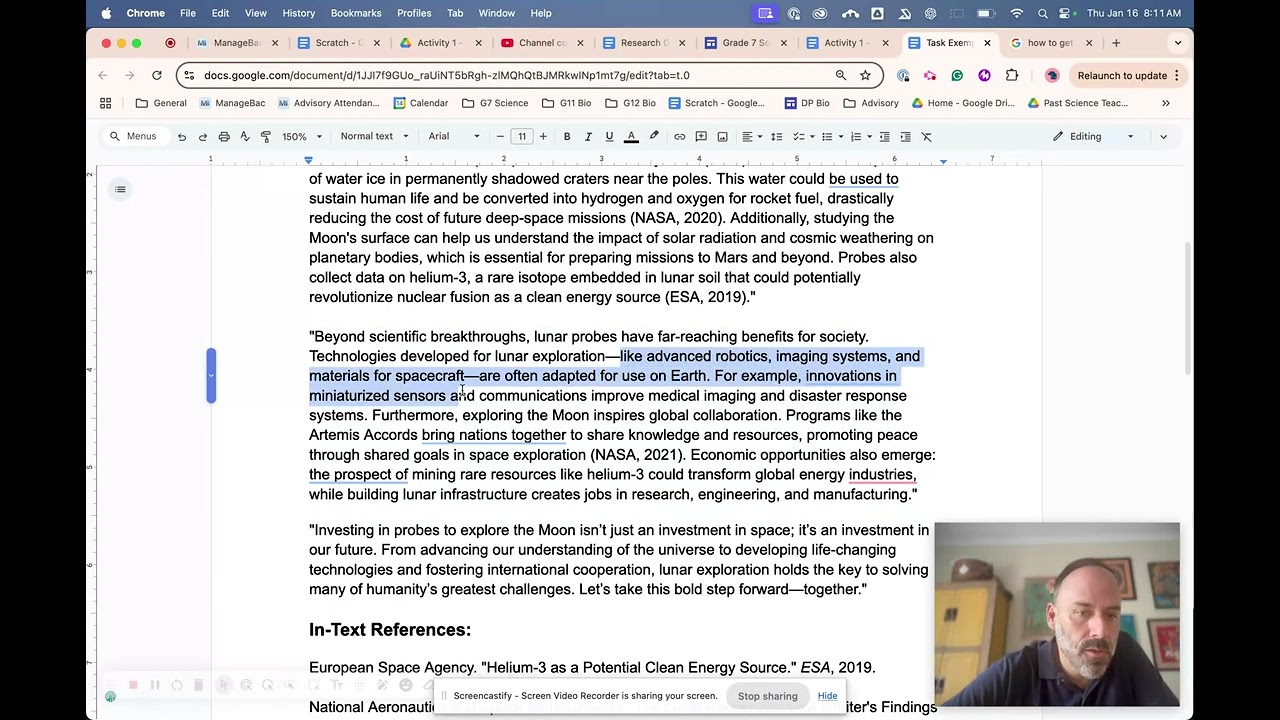Bookmark this page with star icon
The height and width of the screenshot is (720, 1280).
865,75
